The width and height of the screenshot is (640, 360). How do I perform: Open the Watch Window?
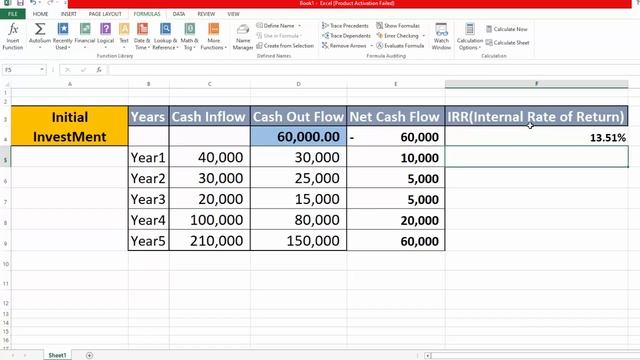(441, 36)
